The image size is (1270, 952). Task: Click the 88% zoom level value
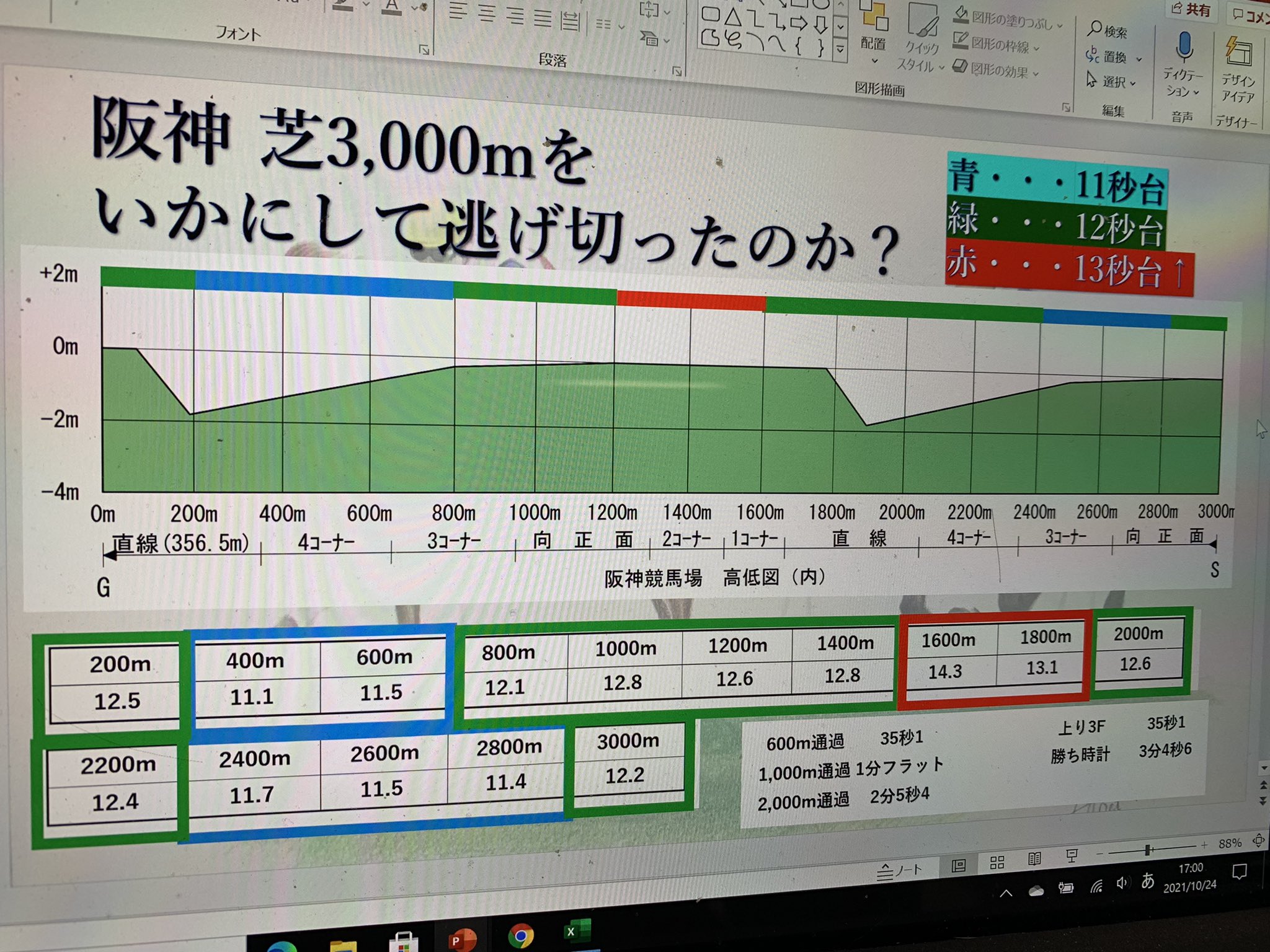click(1230, 844)
